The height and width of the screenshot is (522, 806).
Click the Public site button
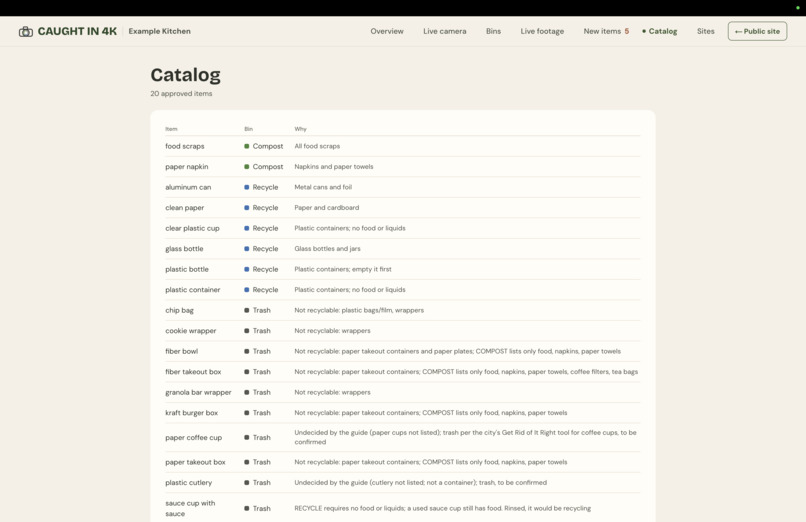[757, 31]
